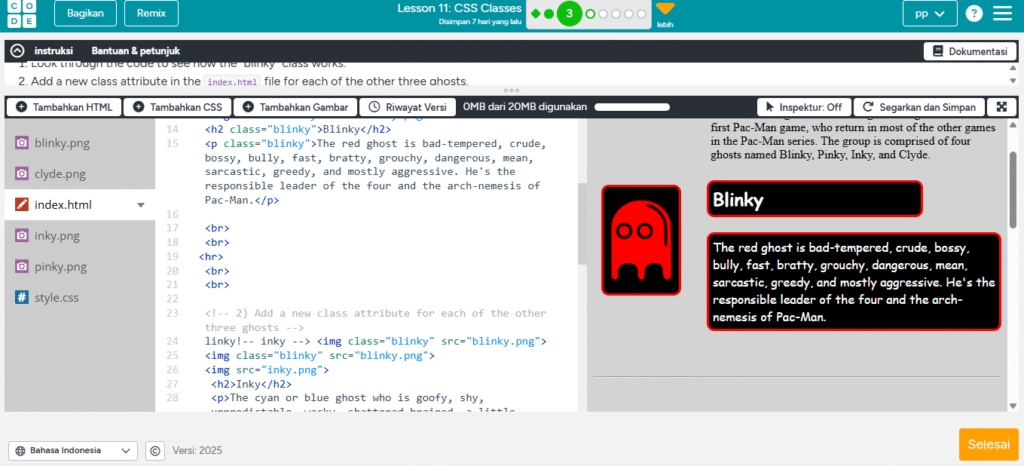
Task: Open the help question mark icon
Action: (x=973, y=13)
